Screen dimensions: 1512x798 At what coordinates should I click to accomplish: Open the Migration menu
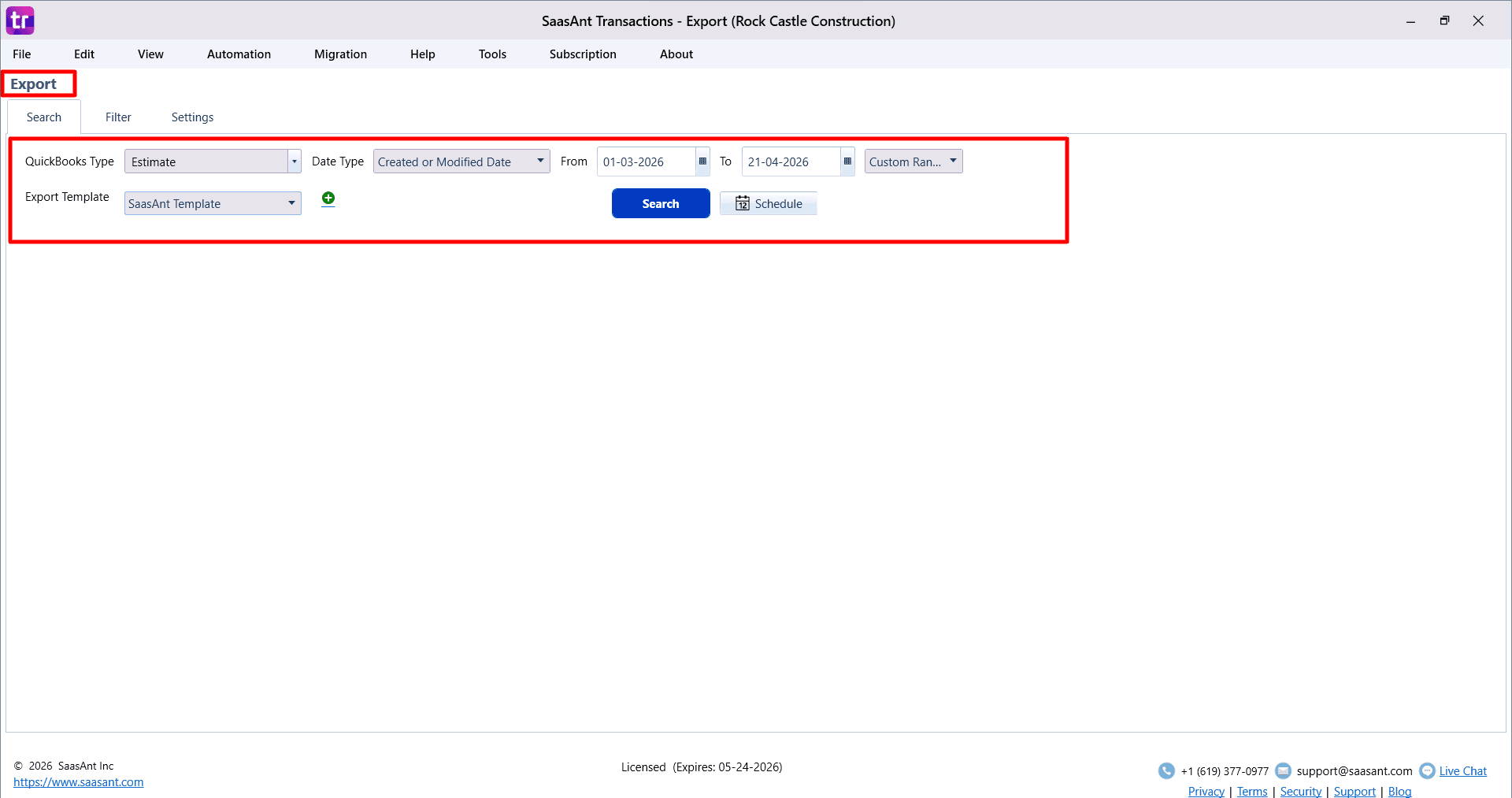tap(340, 54)
